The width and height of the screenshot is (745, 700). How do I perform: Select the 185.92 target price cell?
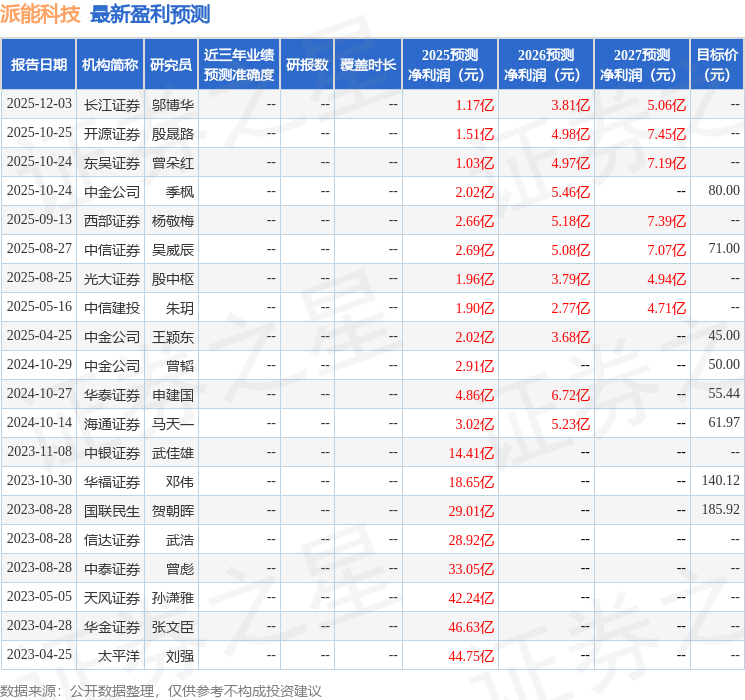tap(720, 510)
